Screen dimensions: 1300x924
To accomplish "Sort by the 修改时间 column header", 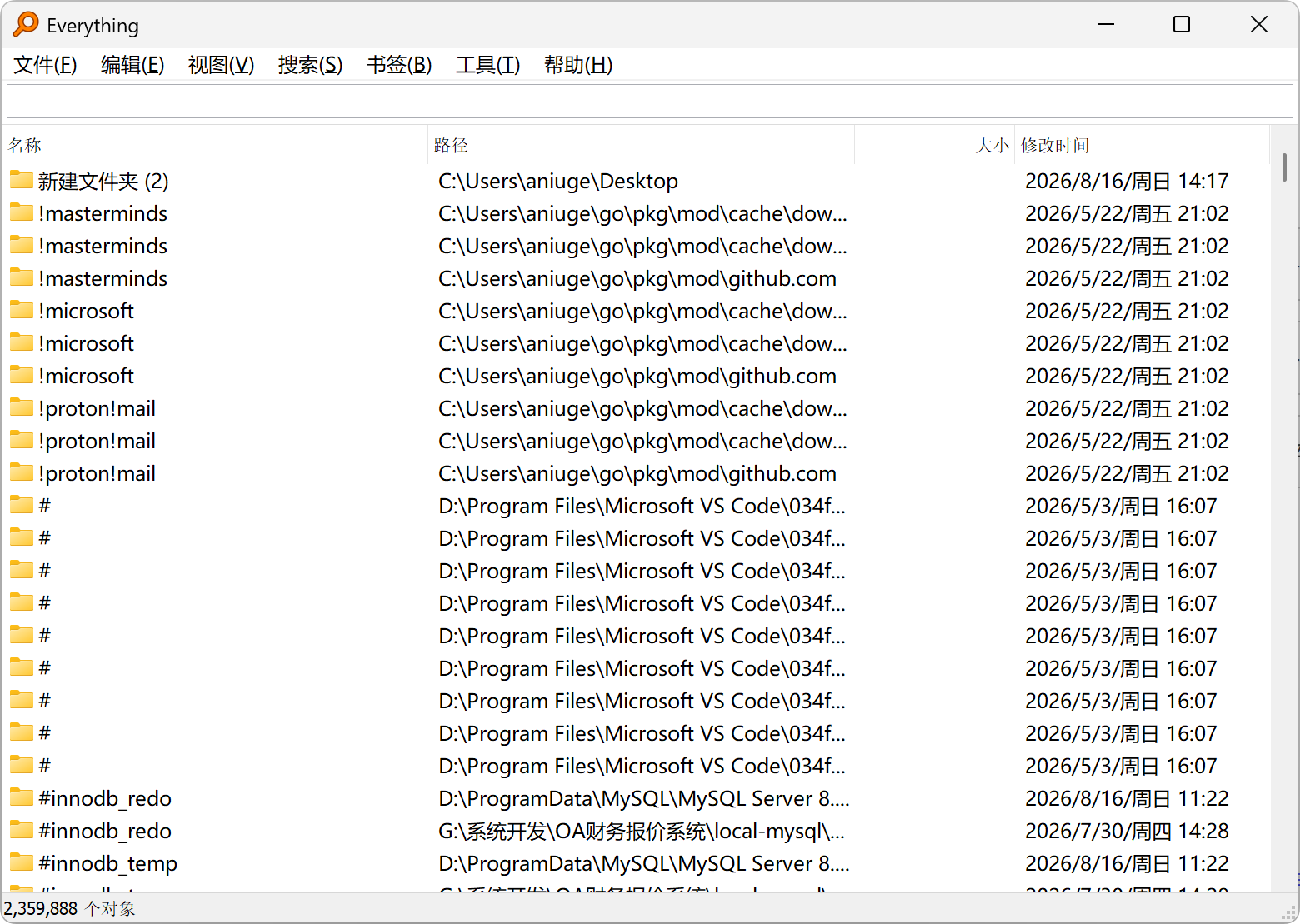I will [x=1142, y=145].
